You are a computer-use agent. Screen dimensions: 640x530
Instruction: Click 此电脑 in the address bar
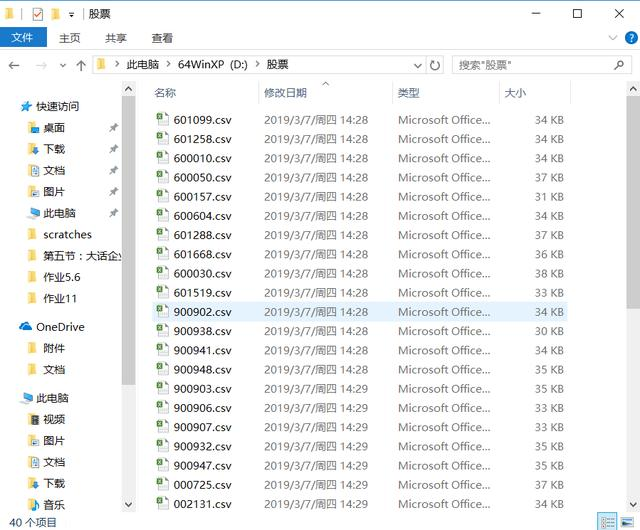[x=142, y=65]
